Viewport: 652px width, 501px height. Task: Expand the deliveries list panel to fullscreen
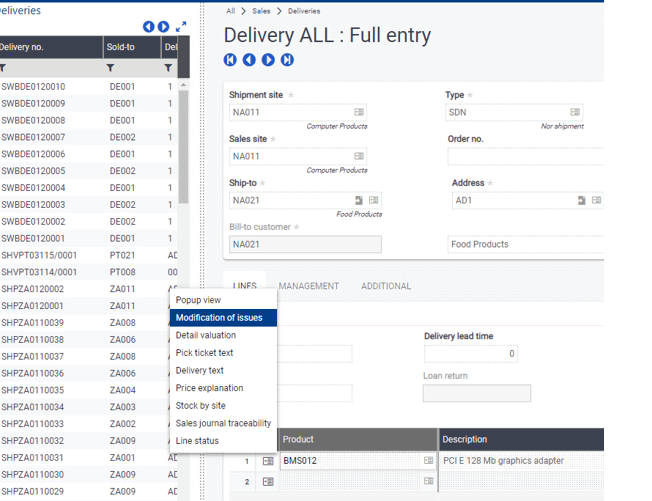pyautogui.click(x=181, y=27)
